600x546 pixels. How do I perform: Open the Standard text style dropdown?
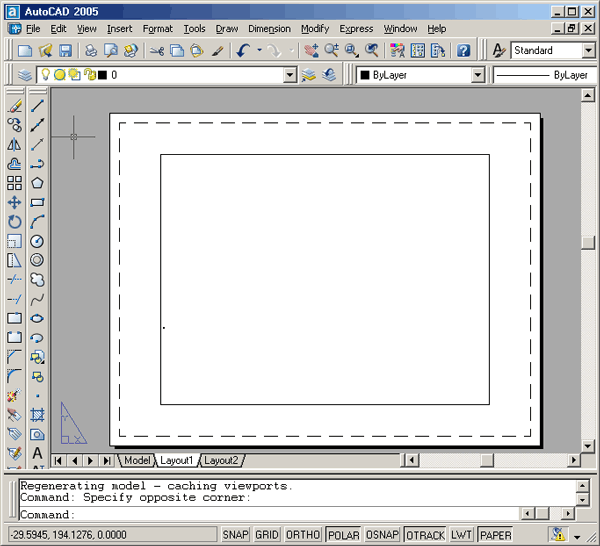coord(588,50)
